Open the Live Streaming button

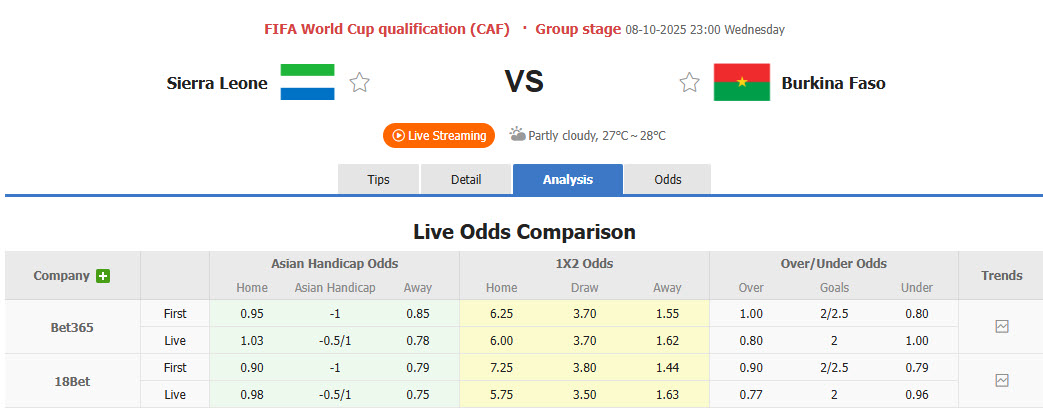click(439, 135)
